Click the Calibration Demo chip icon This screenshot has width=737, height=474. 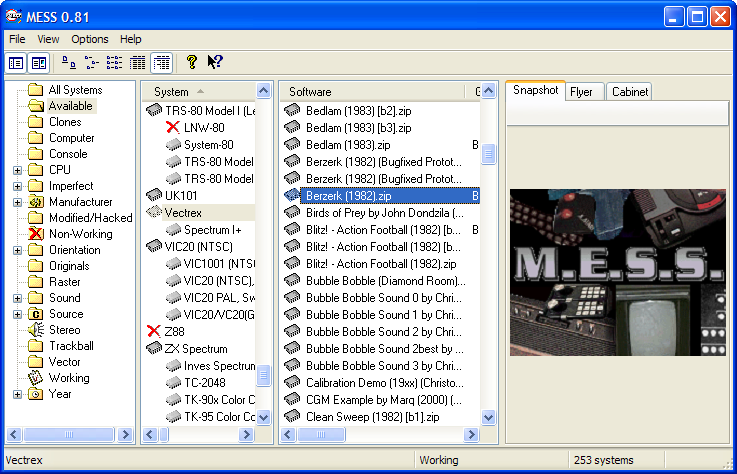[x=292, y=382]
